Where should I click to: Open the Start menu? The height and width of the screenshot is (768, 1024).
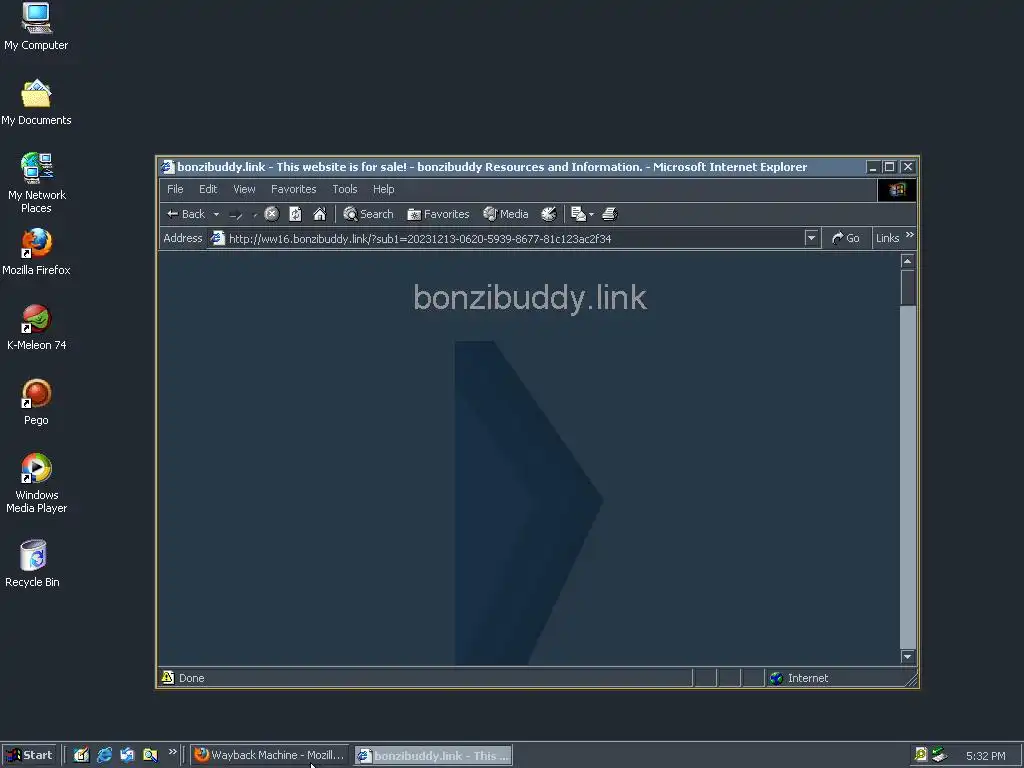[29, 755]
